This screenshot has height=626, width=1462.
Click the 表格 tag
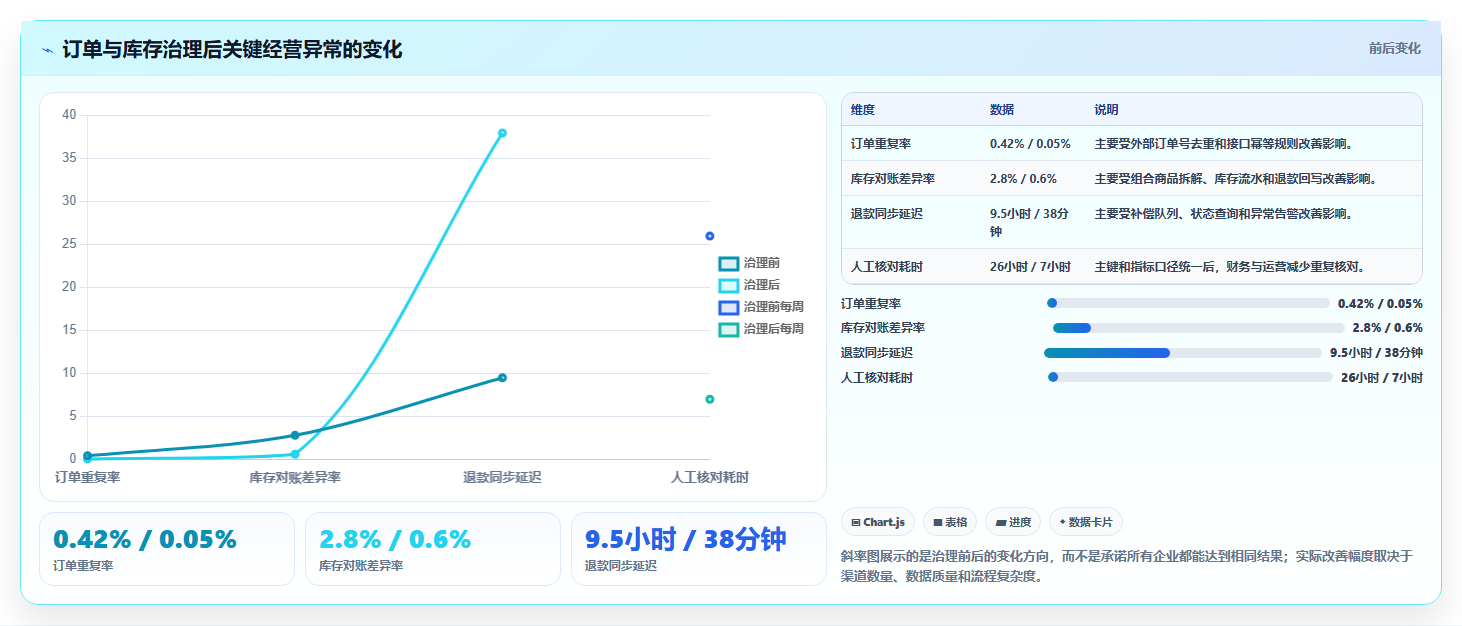(x=950, y=522)
